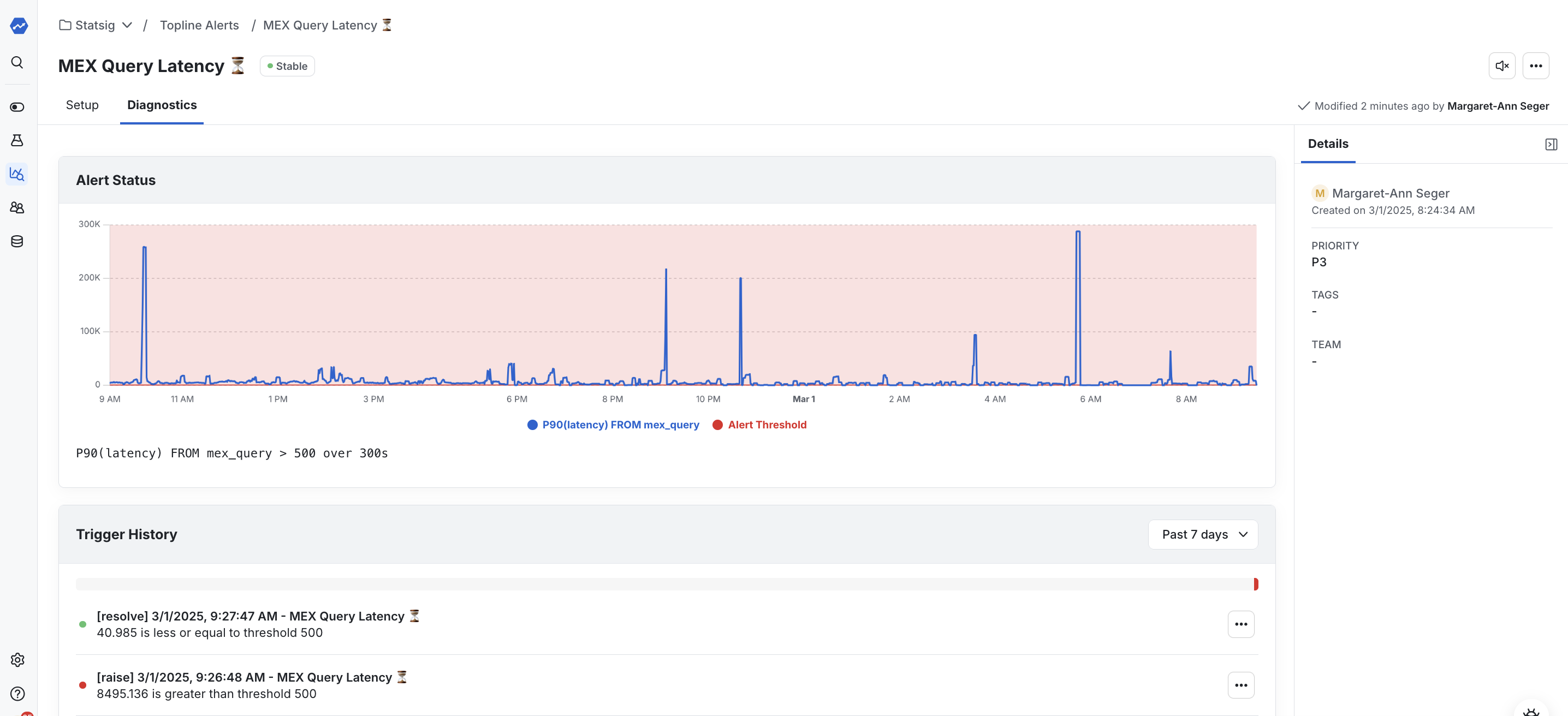
Task: Open options menu for the resolve trigger entry
Action: tap(1241, 624)
